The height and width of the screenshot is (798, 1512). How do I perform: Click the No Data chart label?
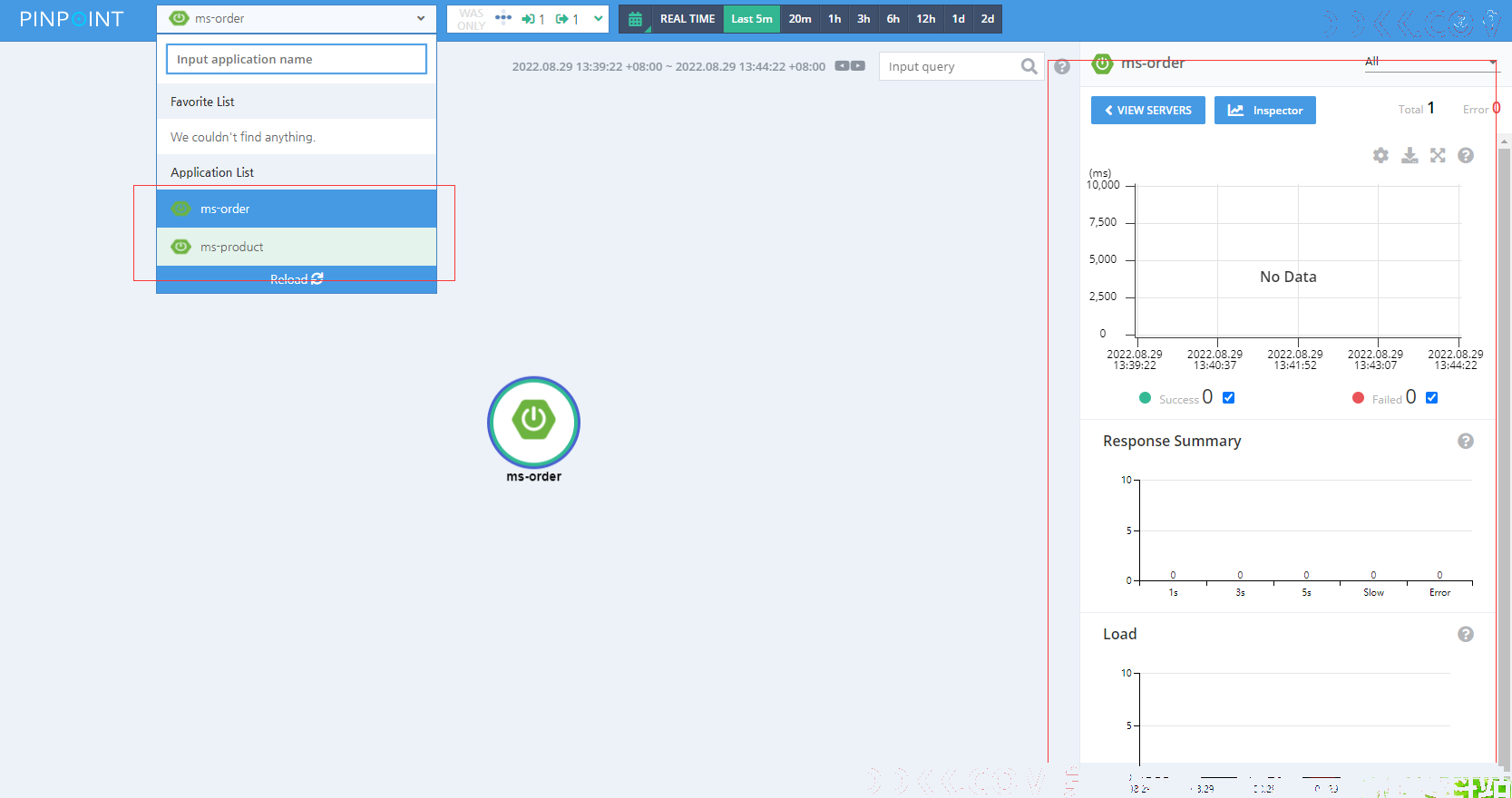point(1288,277)
